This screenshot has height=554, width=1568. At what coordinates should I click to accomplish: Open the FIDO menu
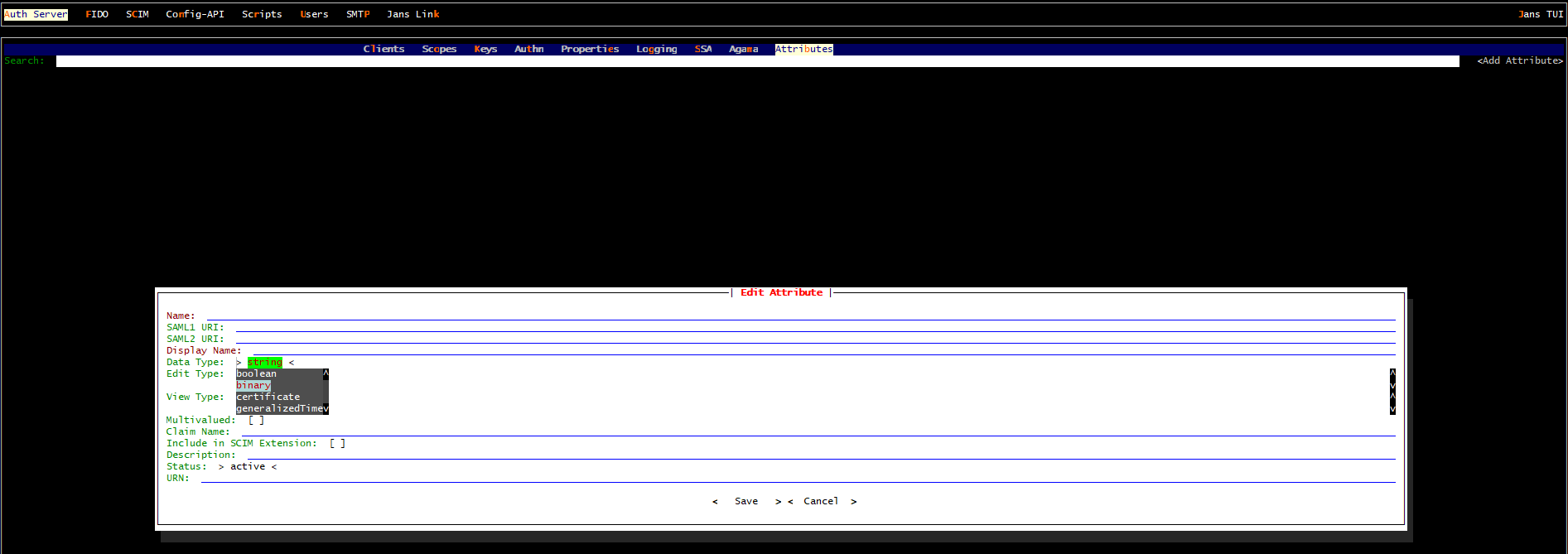(97, 14)
